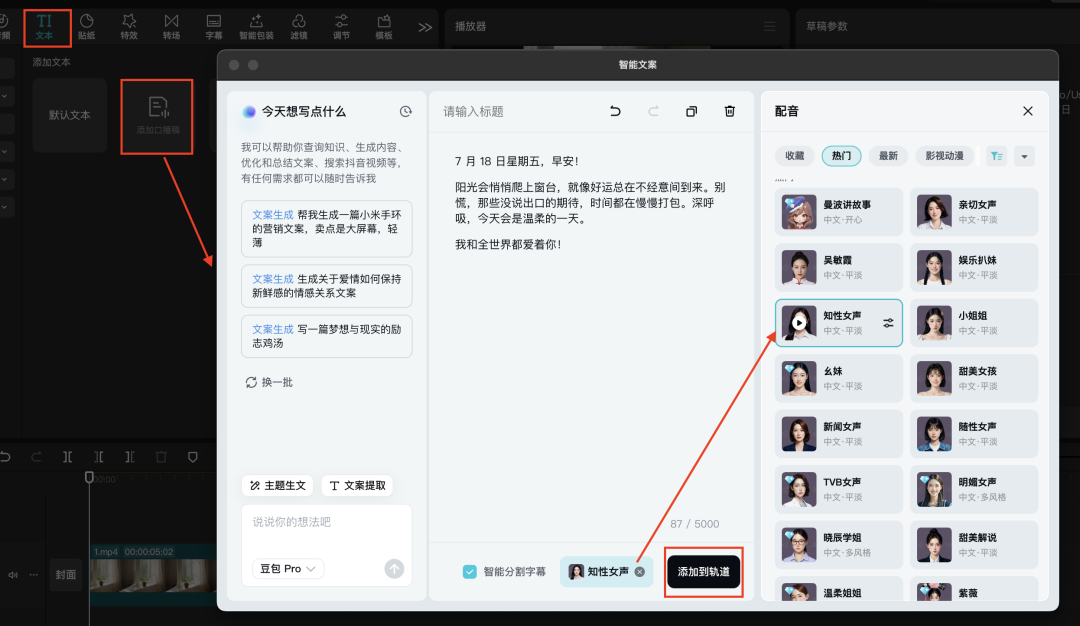Viewport: 1080px width, 626px height.
Task: Mute the track with the speaker icon
Action: 12,574
